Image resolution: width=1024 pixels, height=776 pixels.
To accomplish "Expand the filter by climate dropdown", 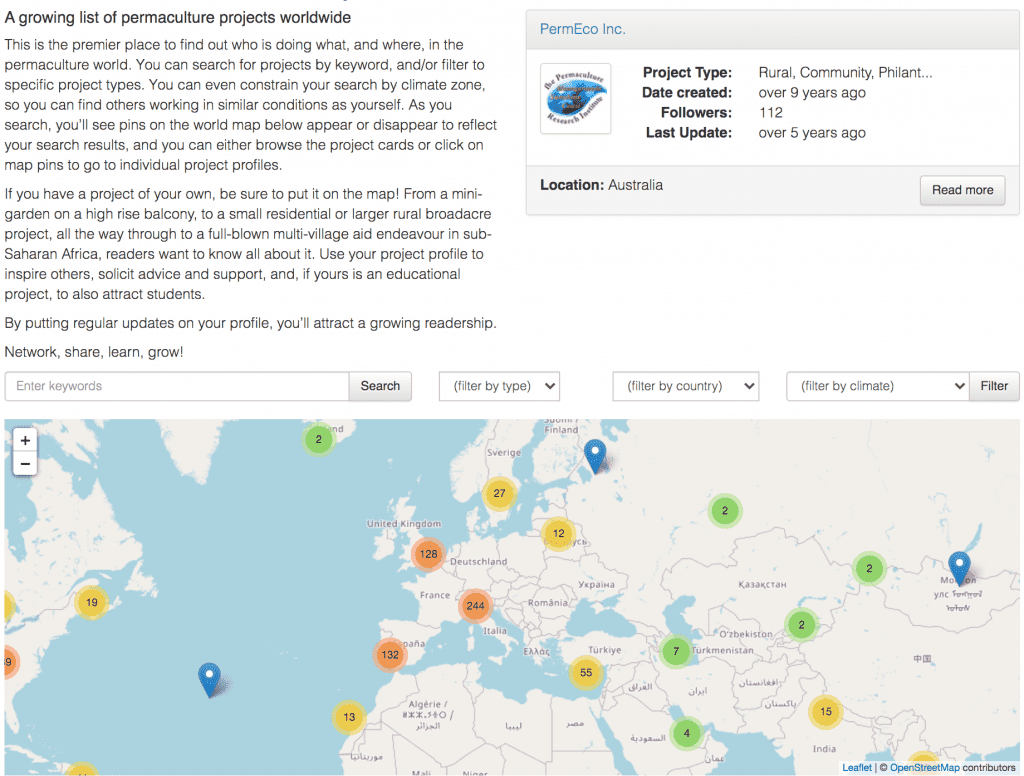I will (878, 386).
